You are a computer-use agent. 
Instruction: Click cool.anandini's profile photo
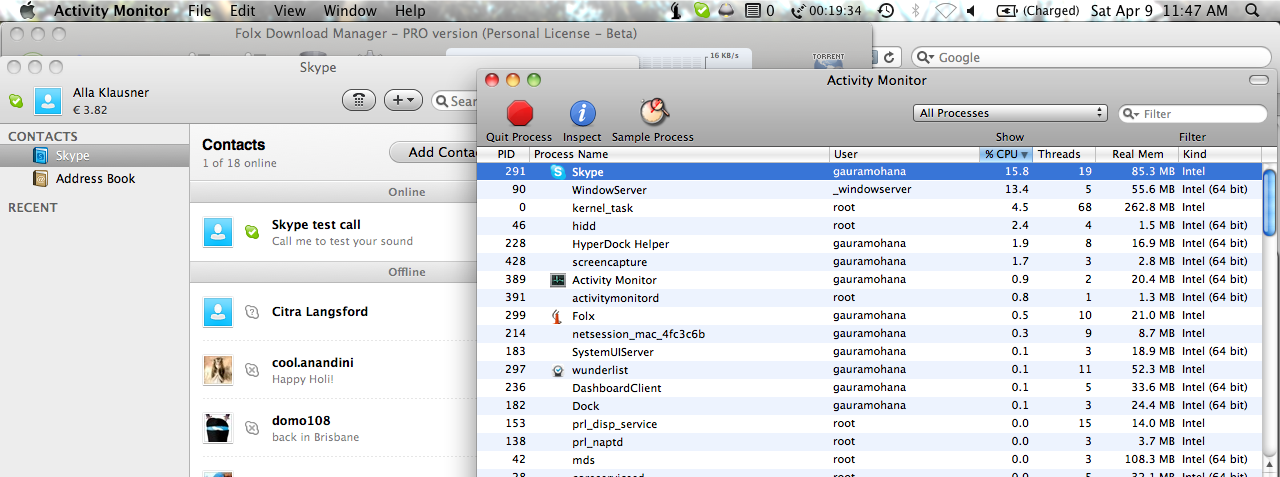218,370
